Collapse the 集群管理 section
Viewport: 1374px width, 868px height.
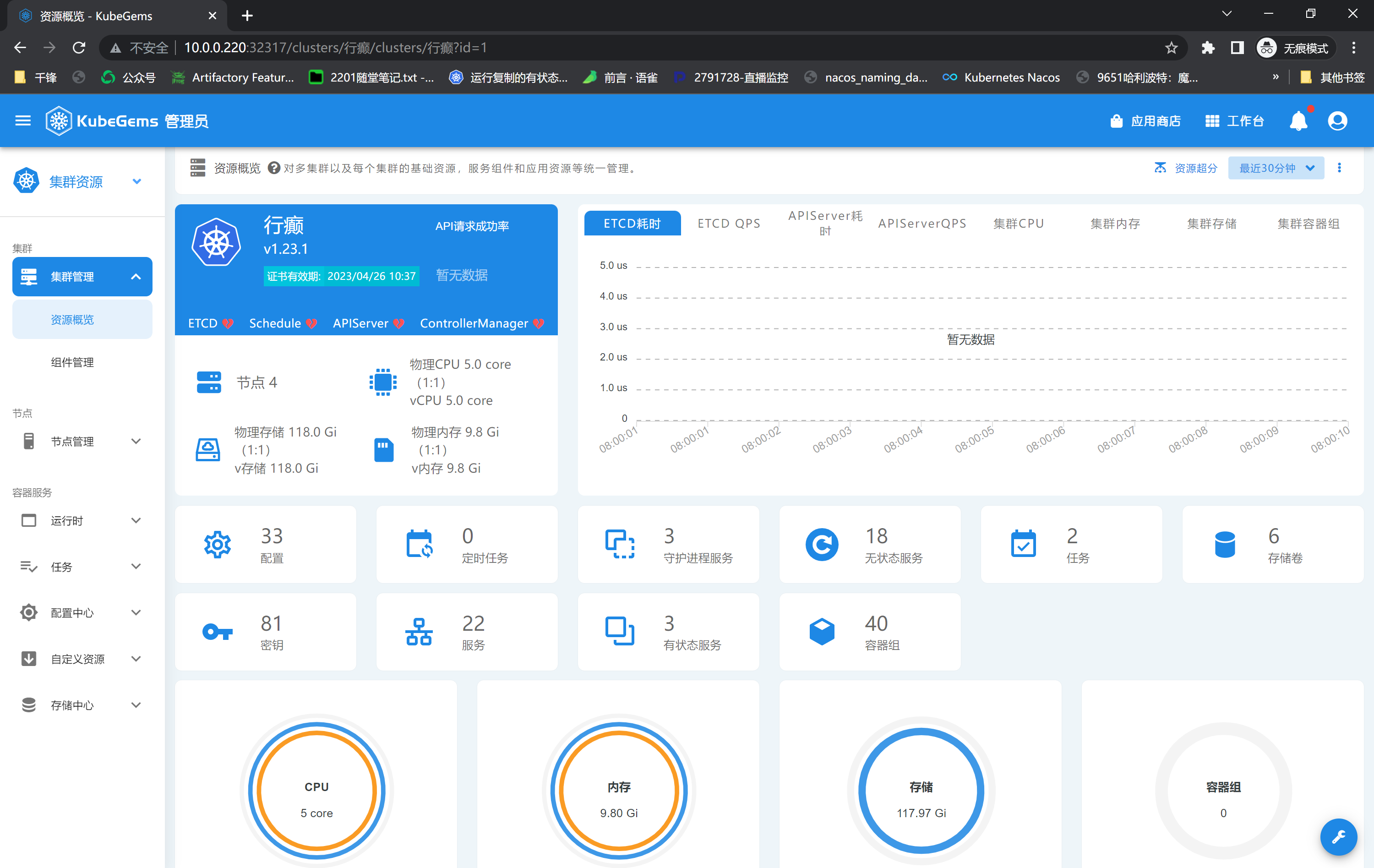[82, 277]
